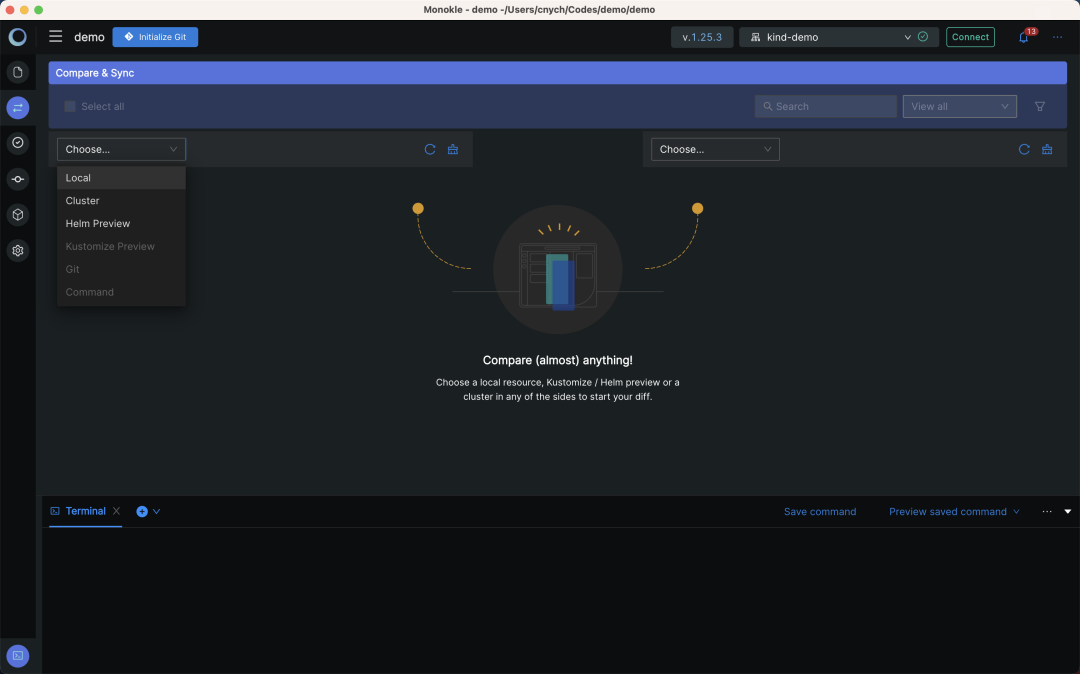1080x674 pixels.
Task: Focus the Search input field
Action: point(825,107)
